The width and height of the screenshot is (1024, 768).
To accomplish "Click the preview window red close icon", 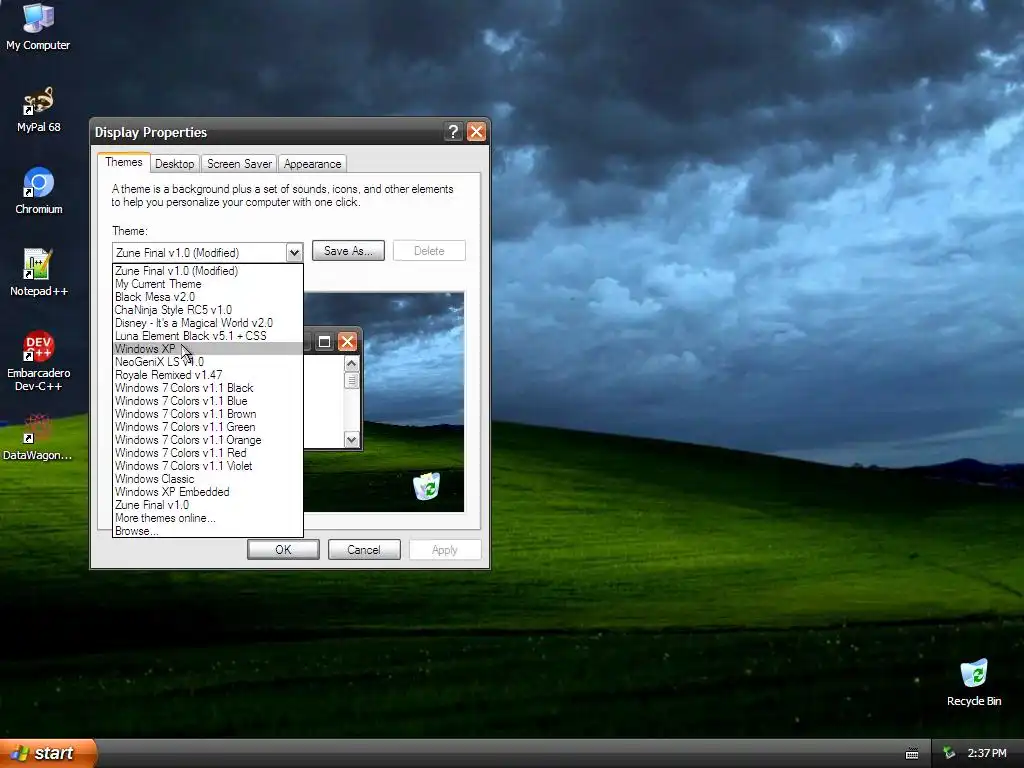I will pos(347,342).
